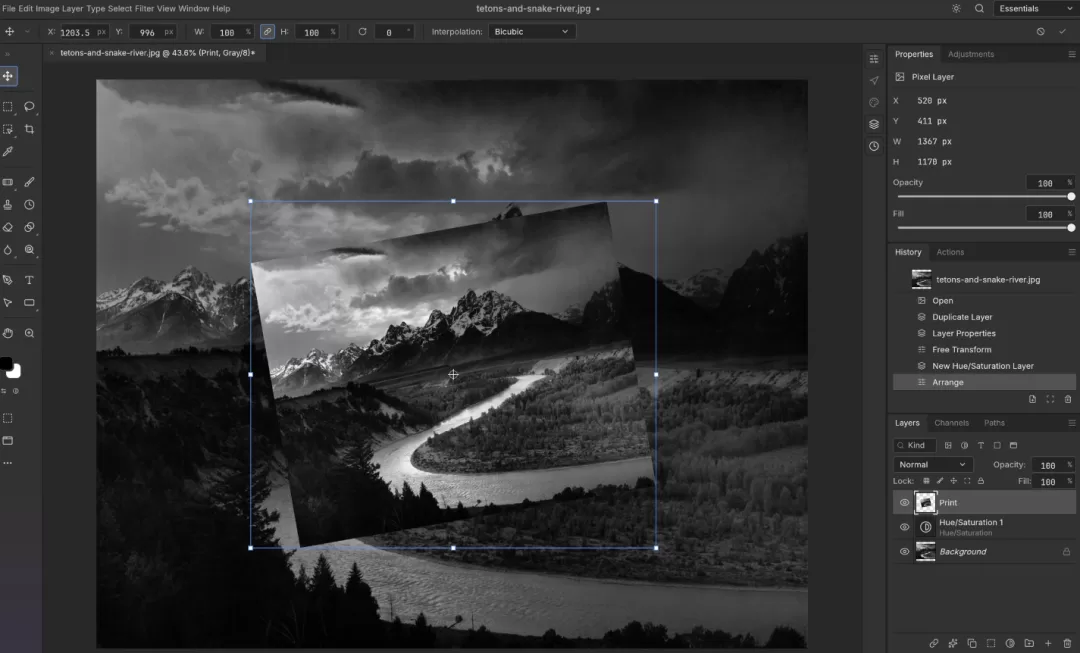Open the Essentials workspace dropdown

tap(1035, 9)
